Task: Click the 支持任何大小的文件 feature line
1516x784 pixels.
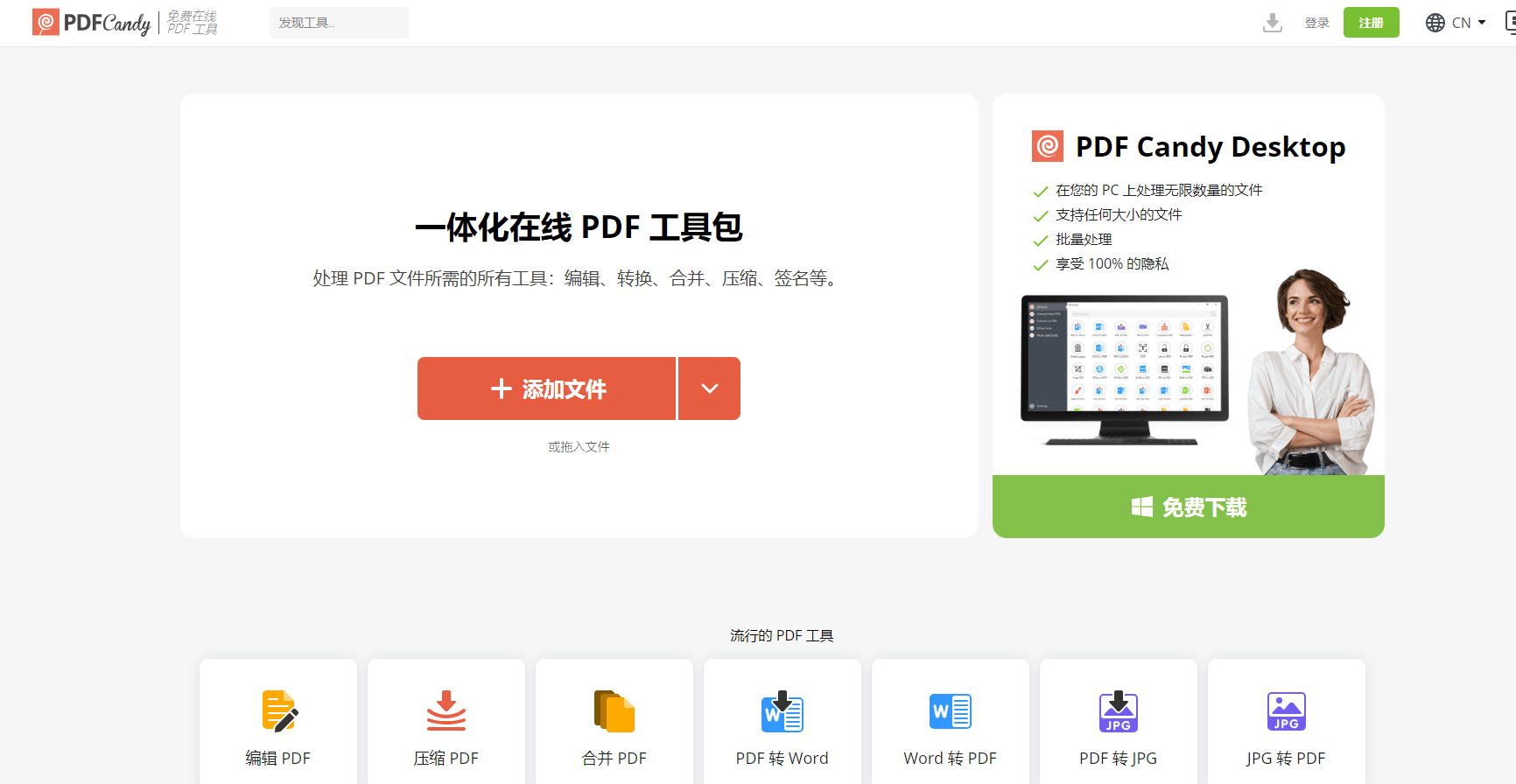Action: pos(1119,214)
